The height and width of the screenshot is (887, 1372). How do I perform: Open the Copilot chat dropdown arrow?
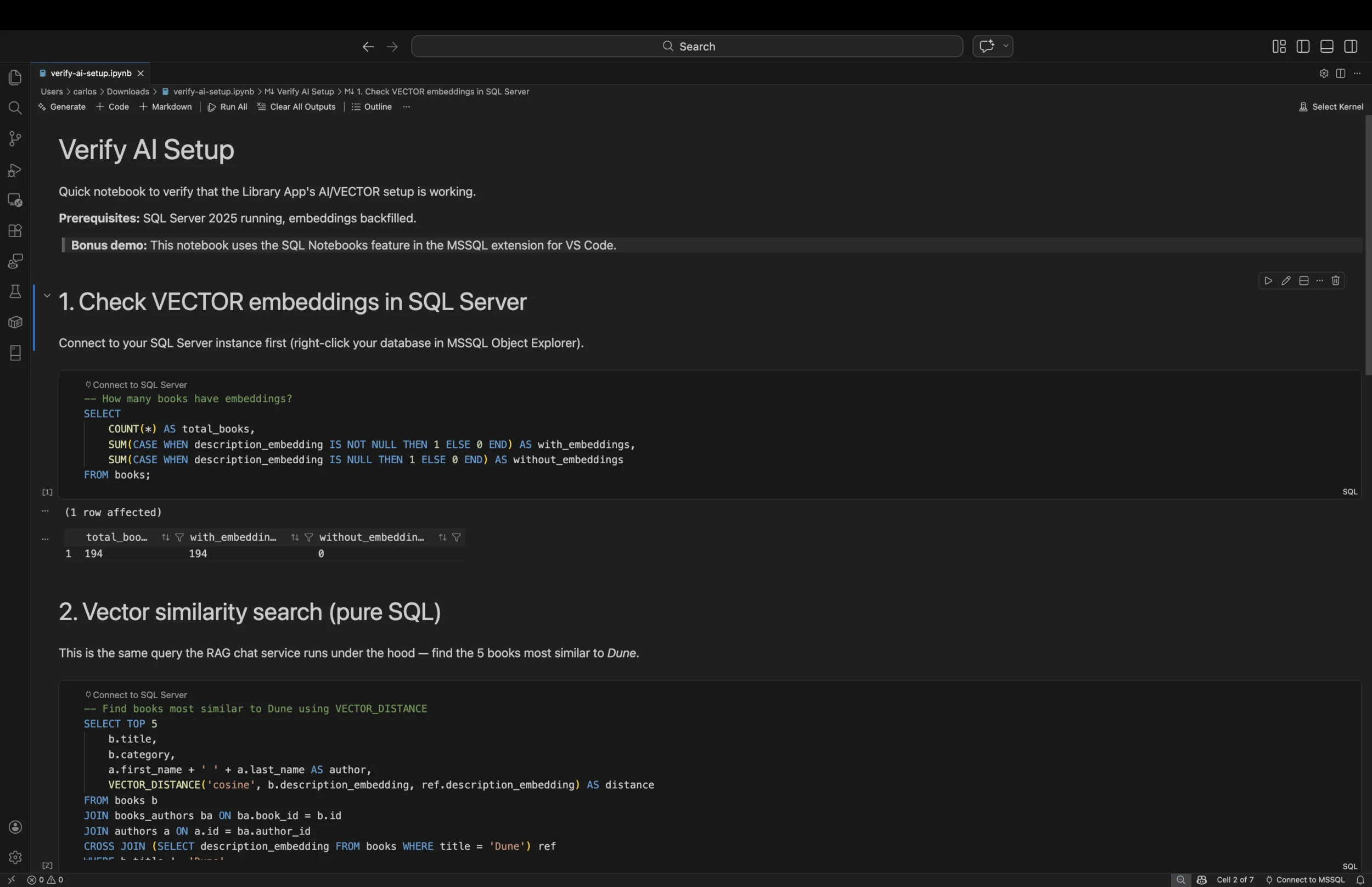[x=1006, y=46]
